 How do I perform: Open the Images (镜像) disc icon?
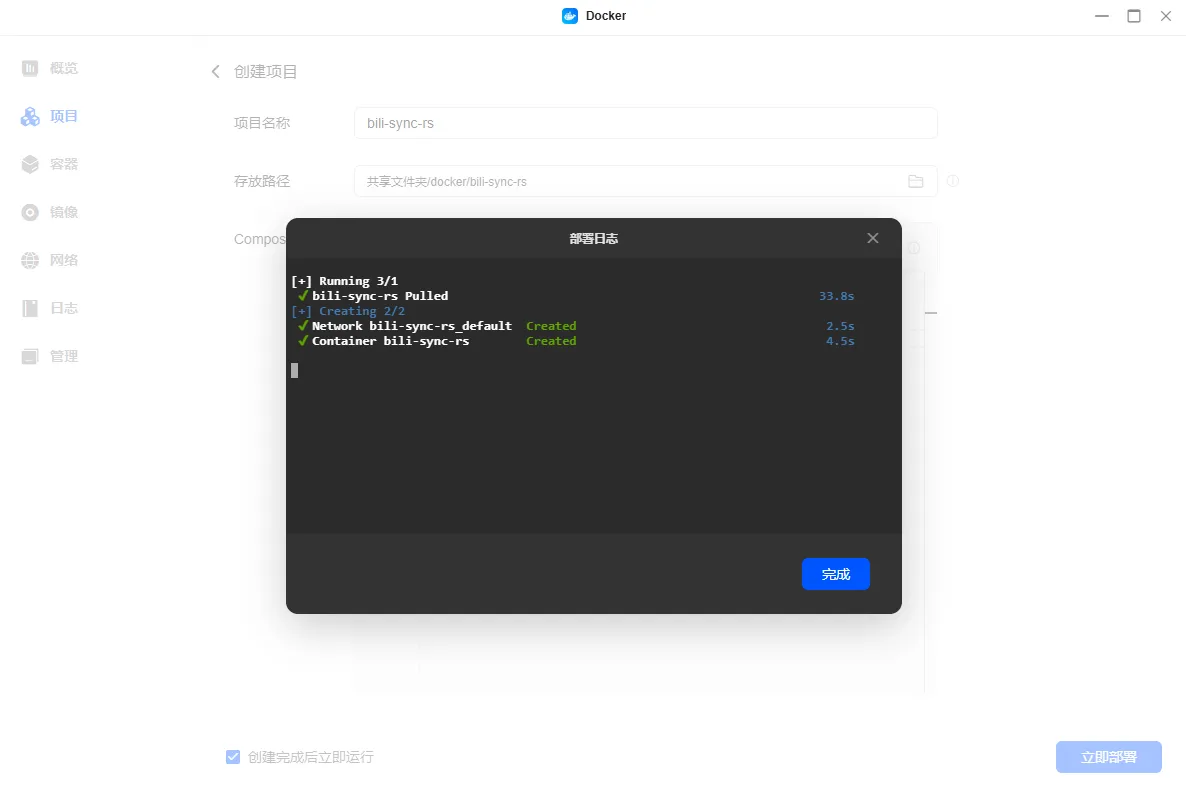coord(30,212)
